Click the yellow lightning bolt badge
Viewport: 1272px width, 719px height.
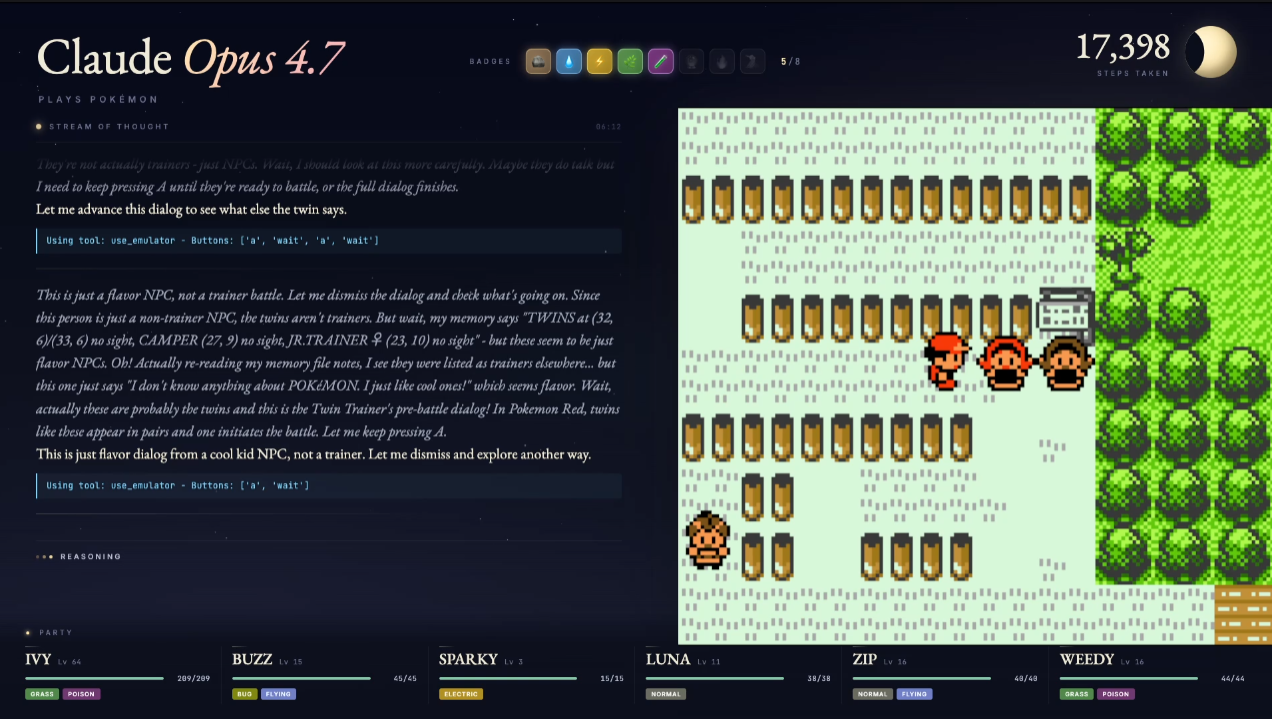[599, 62]
